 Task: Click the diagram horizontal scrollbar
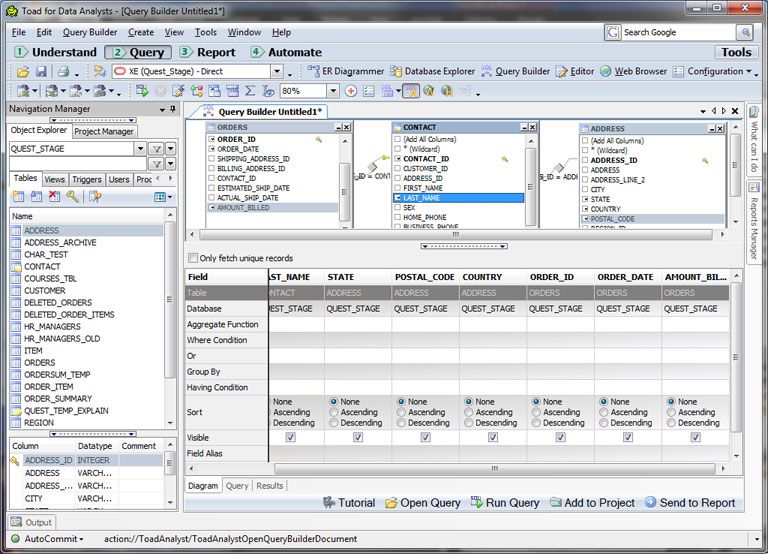(x=456, y=235)
